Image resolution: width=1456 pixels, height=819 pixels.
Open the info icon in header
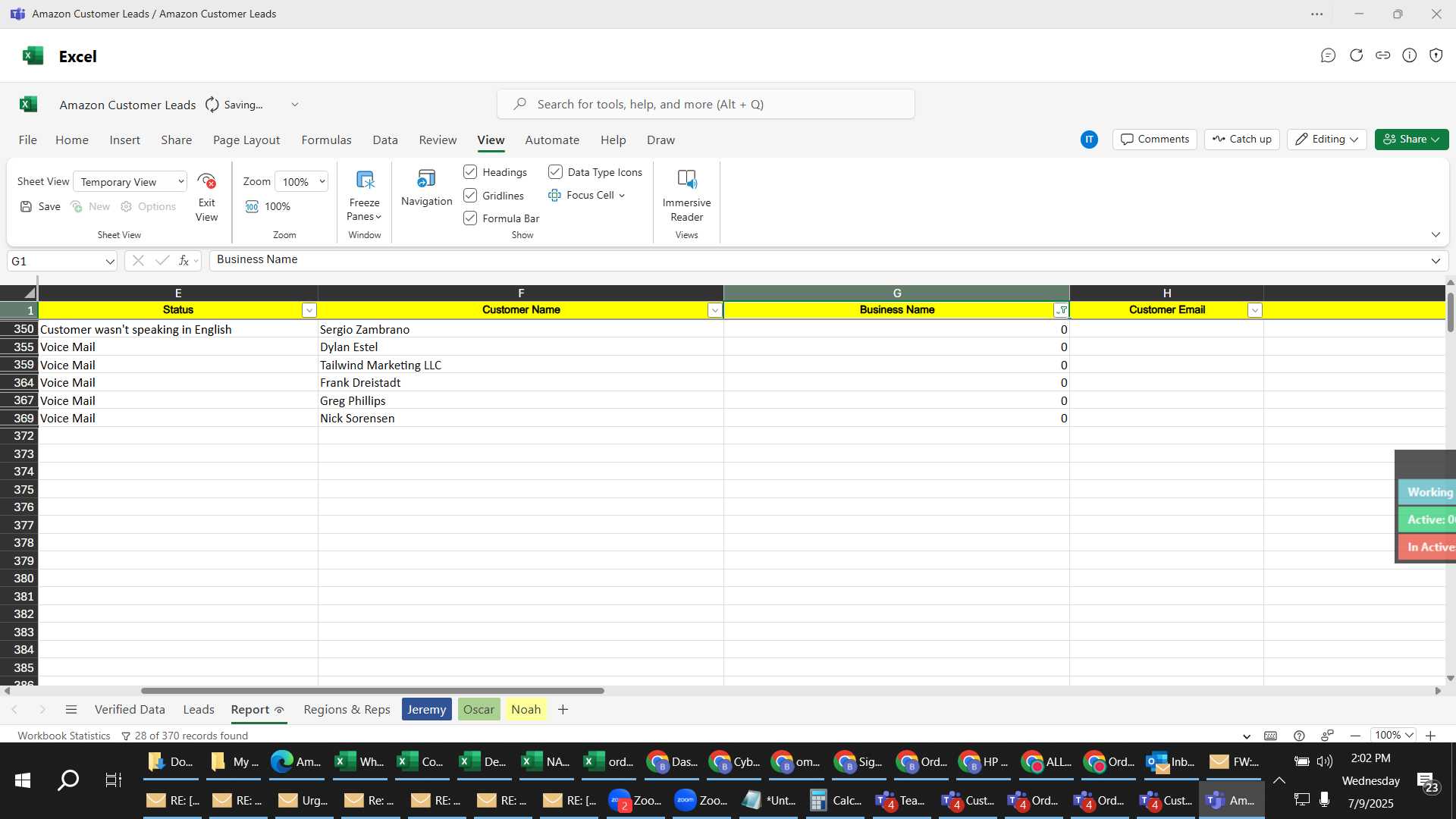[x=1409, y=55]
